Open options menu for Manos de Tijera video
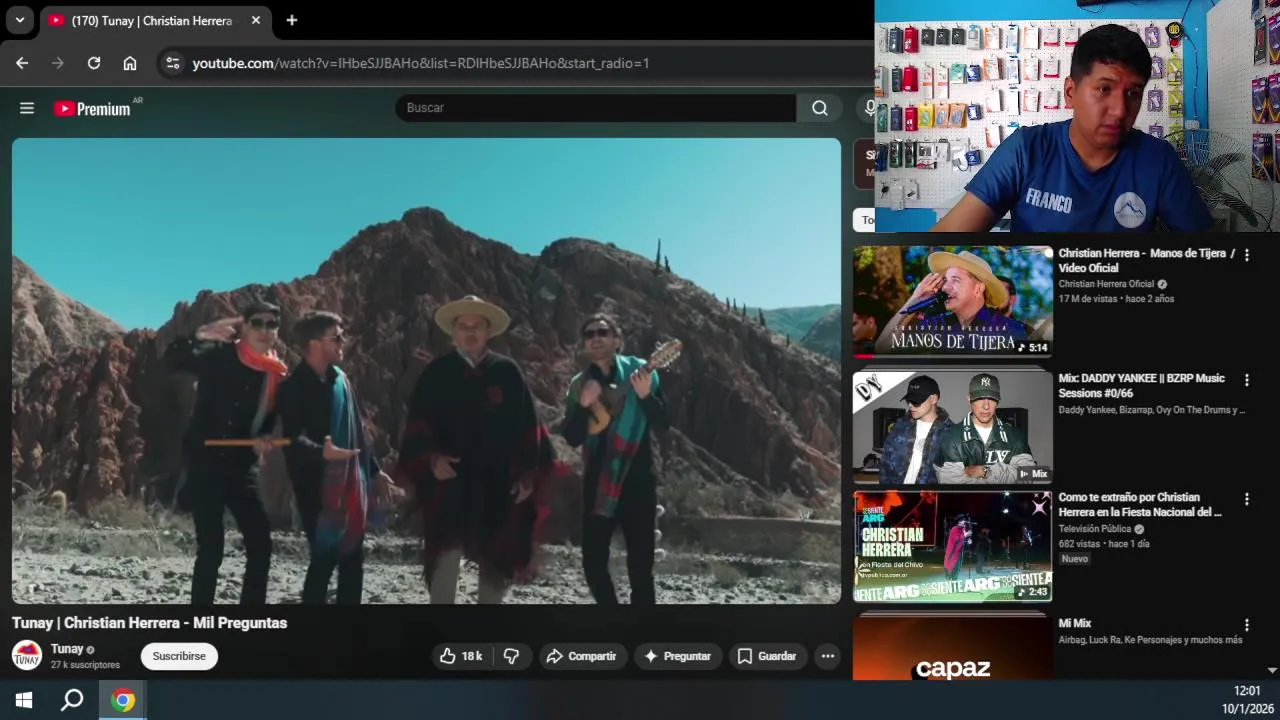 point(1246,255)
